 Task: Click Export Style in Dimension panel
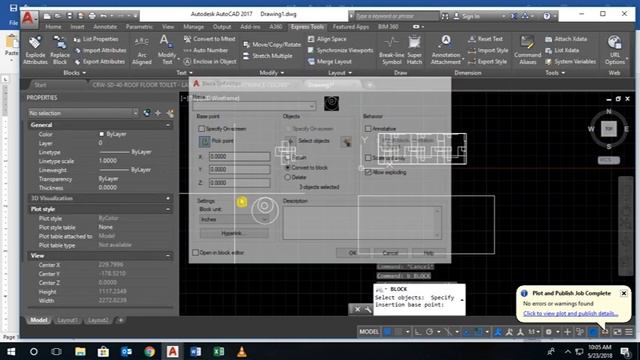point(487,62)
